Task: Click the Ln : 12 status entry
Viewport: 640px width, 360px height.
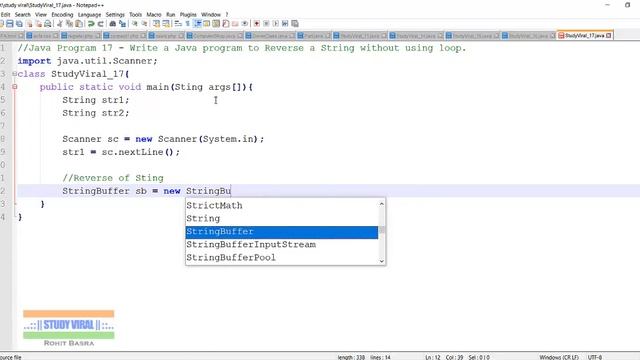Action: 433,357
